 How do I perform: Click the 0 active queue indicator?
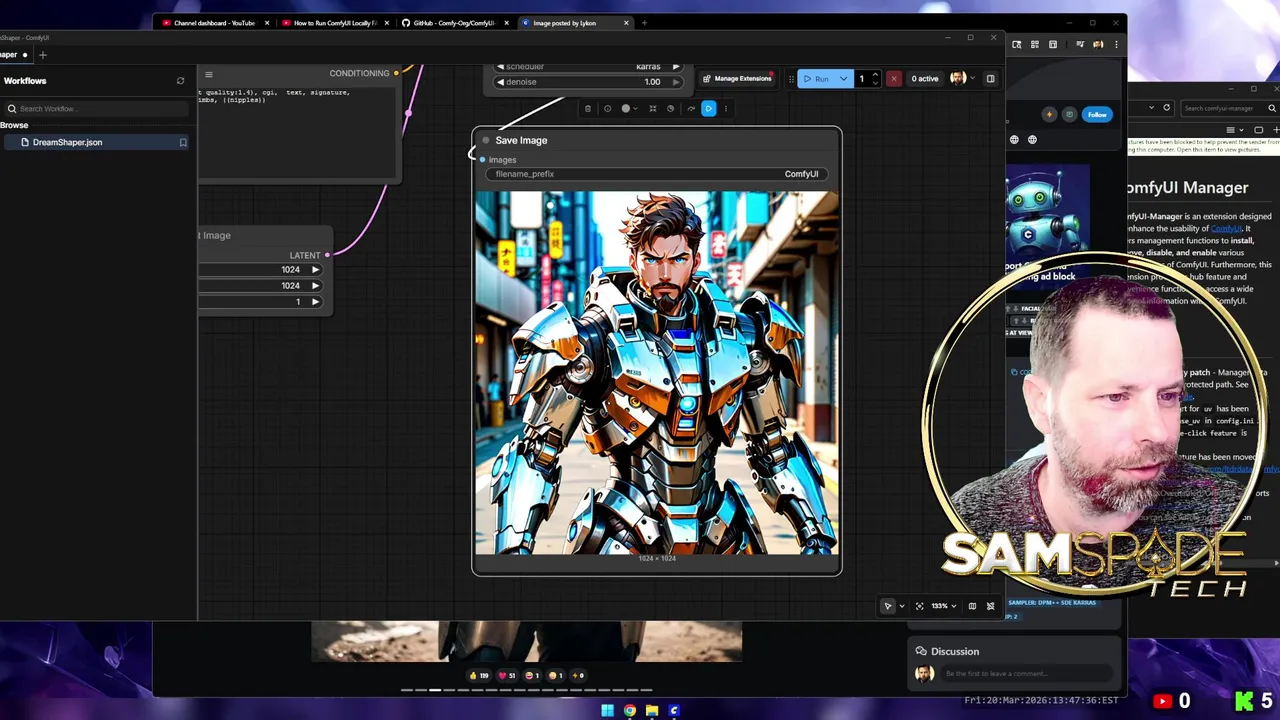coord(925,79)
